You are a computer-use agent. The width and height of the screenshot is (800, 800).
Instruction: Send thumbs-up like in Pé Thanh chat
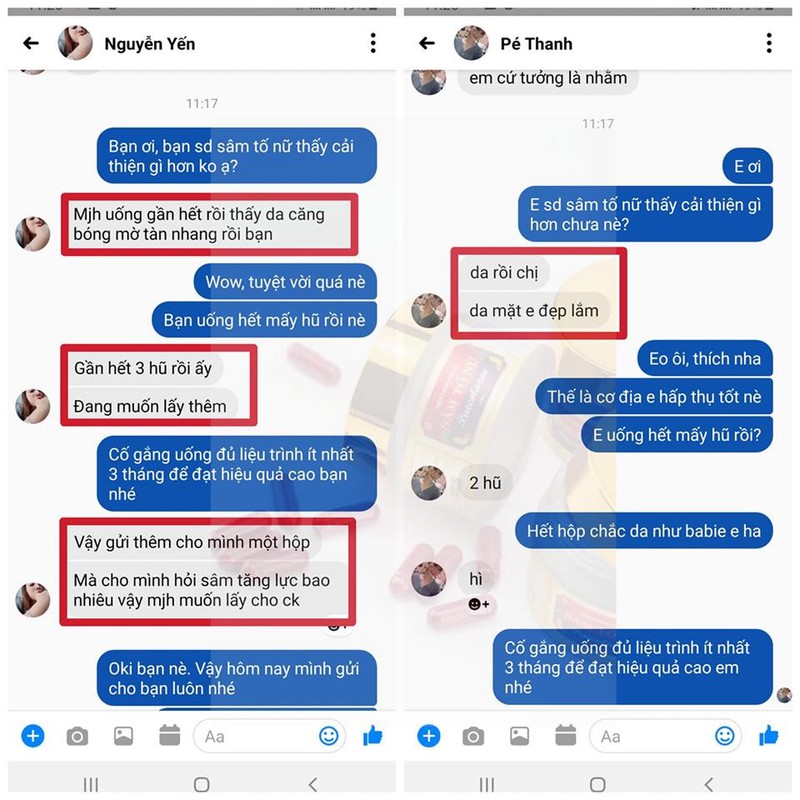769,735
